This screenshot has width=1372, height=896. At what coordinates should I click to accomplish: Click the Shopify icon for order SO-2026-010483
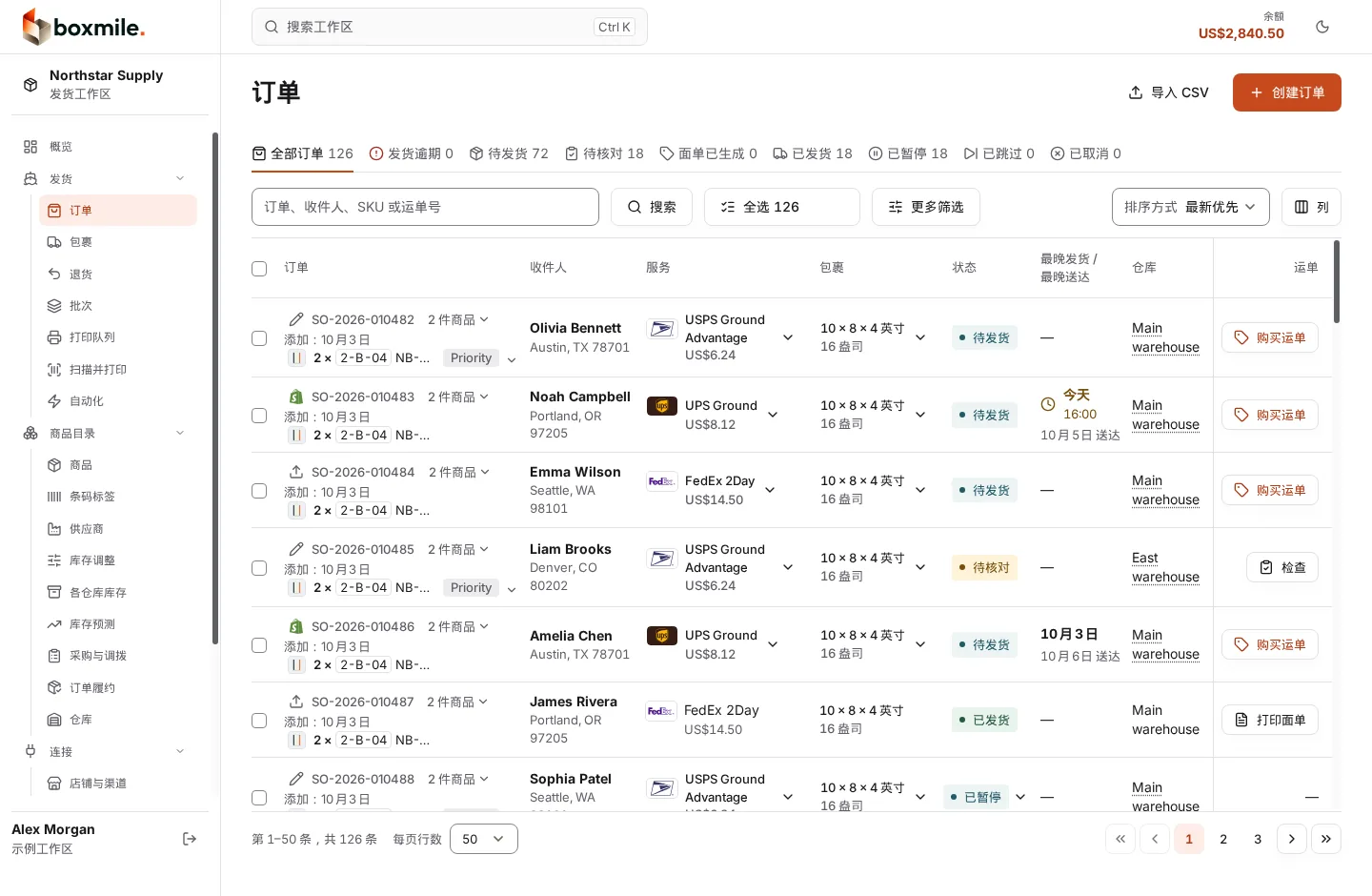click(296, 397)
